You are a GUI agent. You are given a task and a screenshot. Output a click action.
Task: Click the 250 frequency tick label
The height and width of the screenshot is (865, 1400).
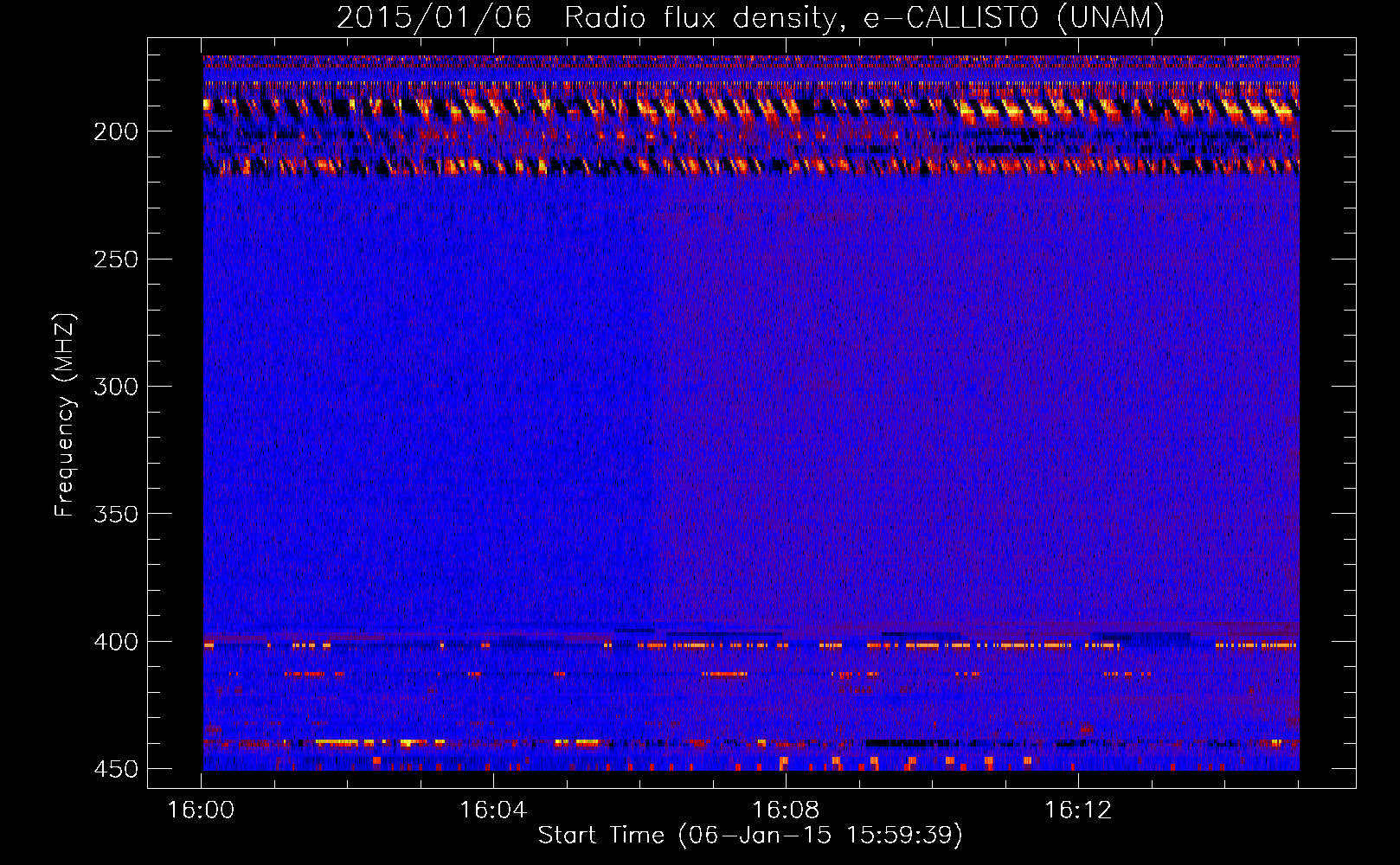(x=116, y=259)
